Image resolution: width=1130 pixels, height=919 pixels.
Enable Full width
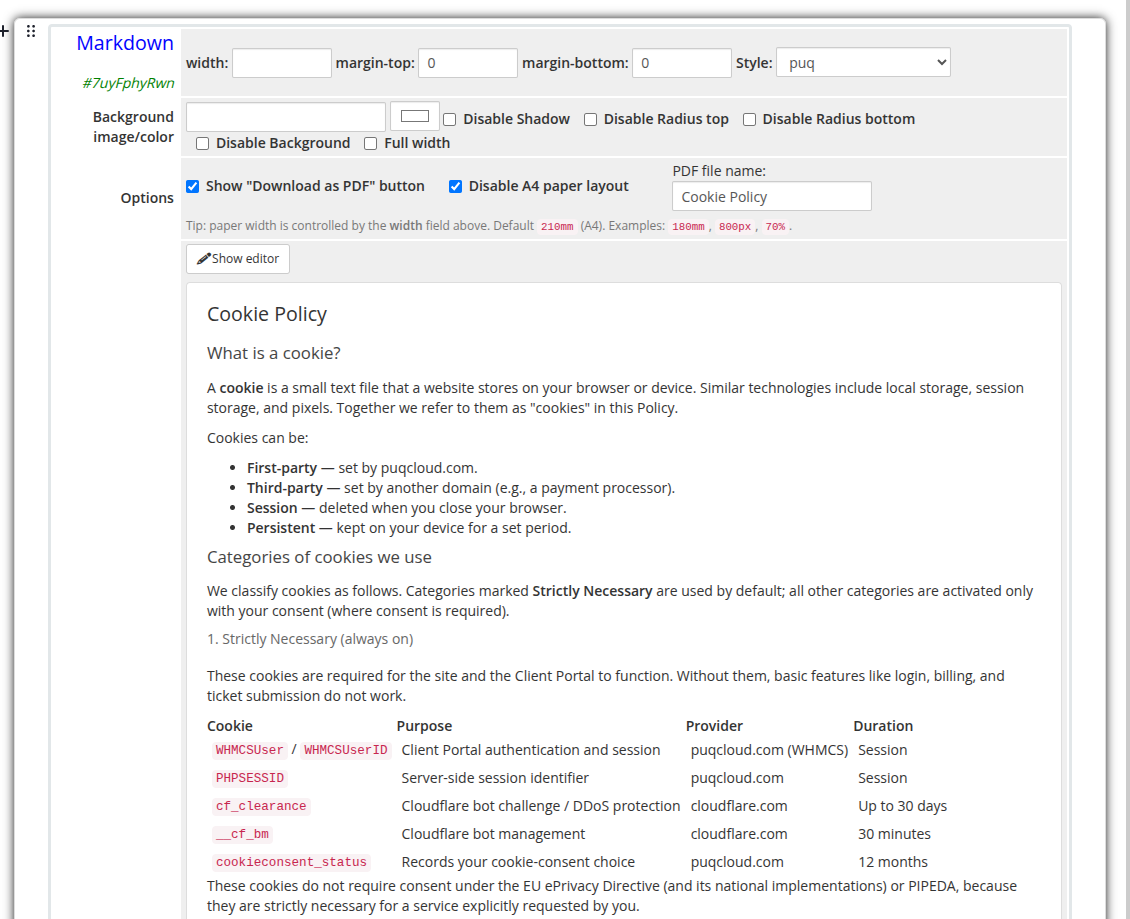point(370,143)
